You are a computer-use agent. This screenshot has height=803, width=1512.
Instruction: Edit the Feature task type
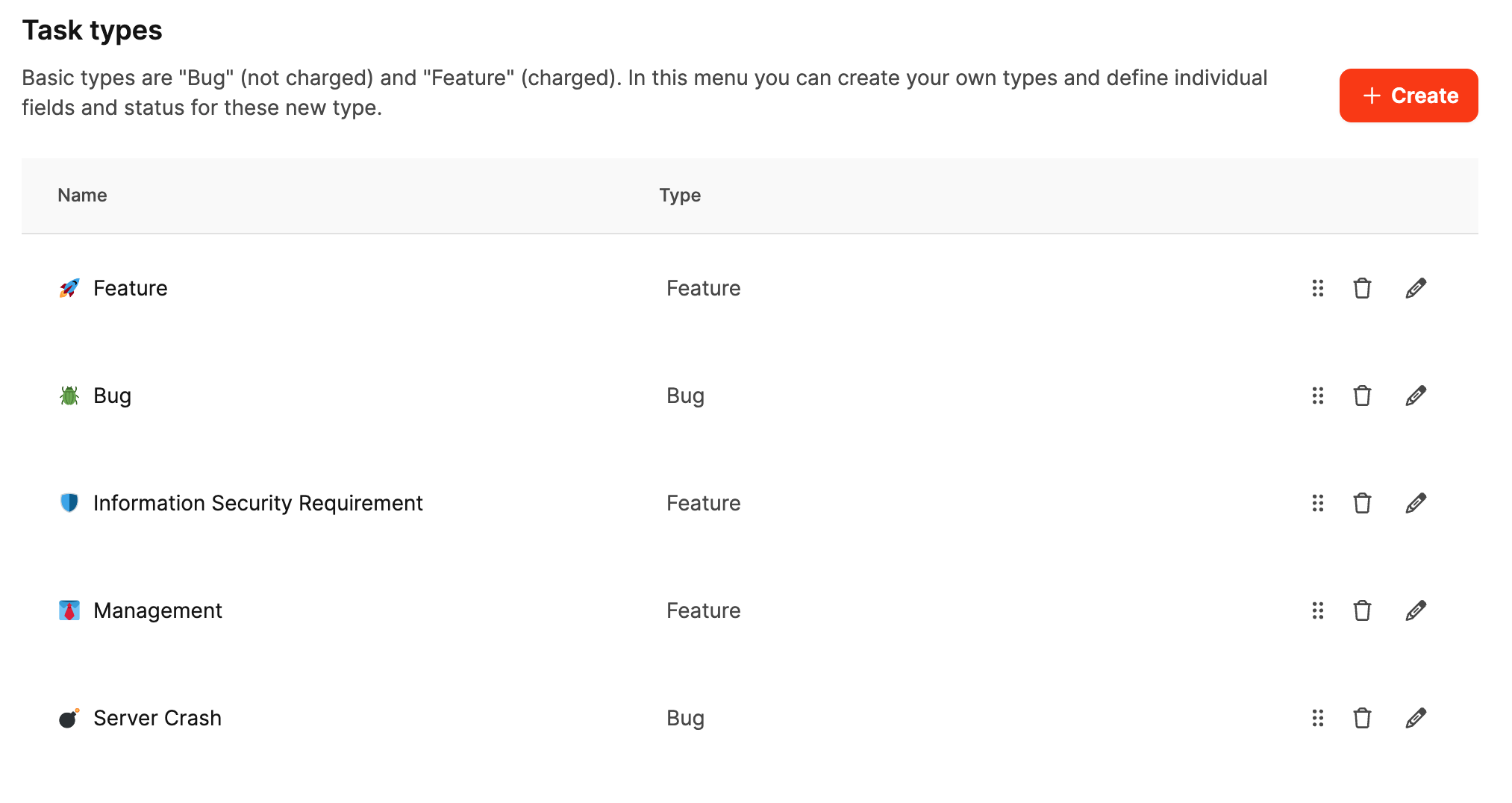1416,288
